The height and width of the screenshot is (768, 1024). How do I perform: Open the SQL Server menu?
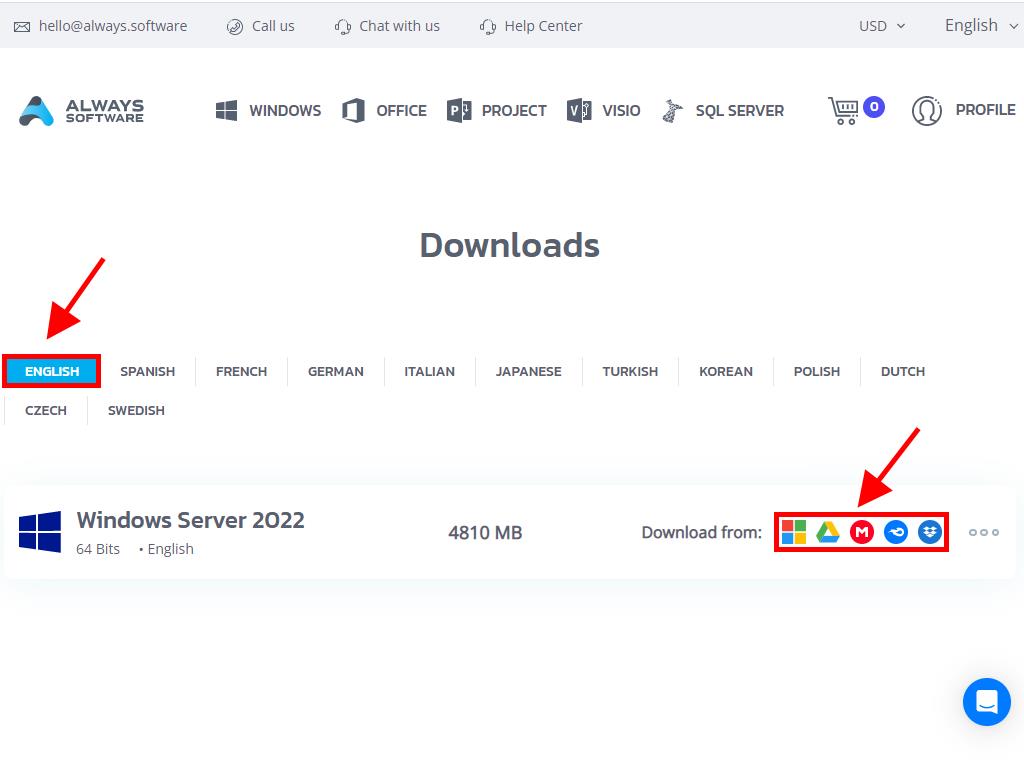tap(723, 110)
